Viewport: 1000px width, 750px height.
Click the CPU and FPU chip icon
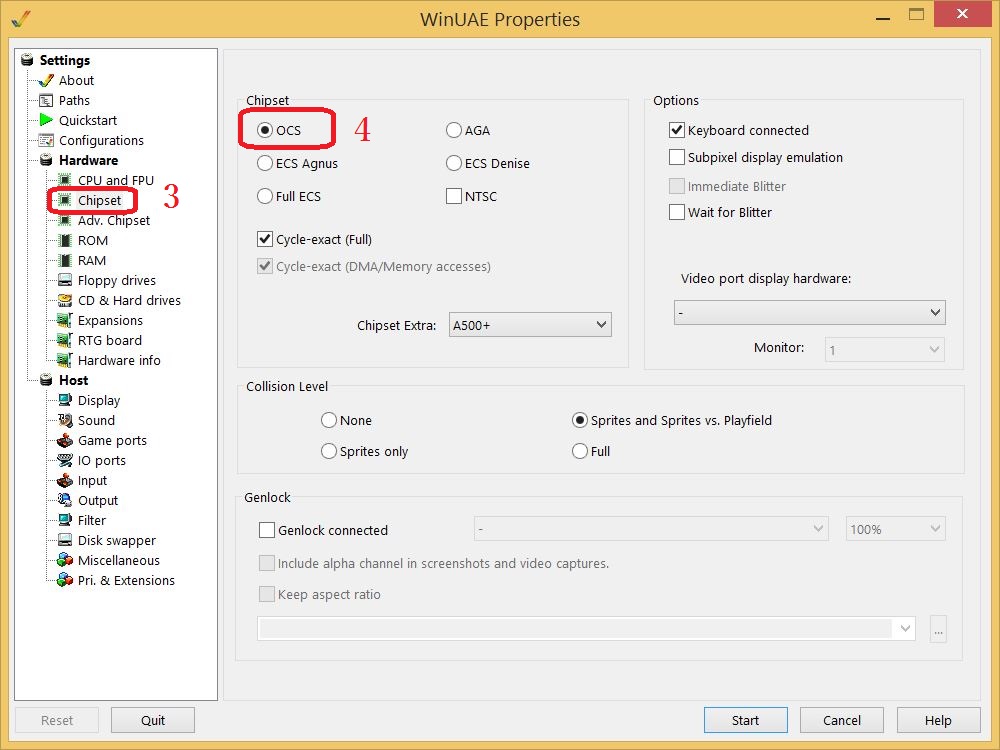coord(64,180)
